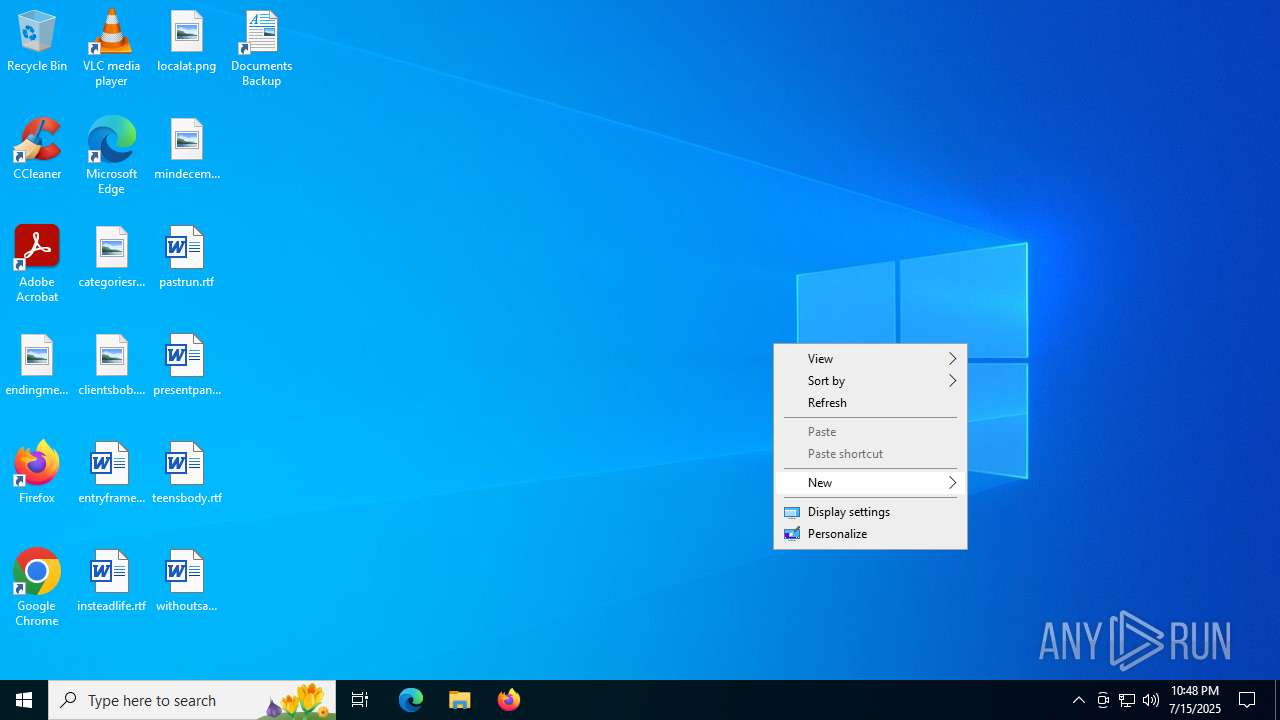
Task: Show hidden system tray icons
Action: tap(1079, 700)
